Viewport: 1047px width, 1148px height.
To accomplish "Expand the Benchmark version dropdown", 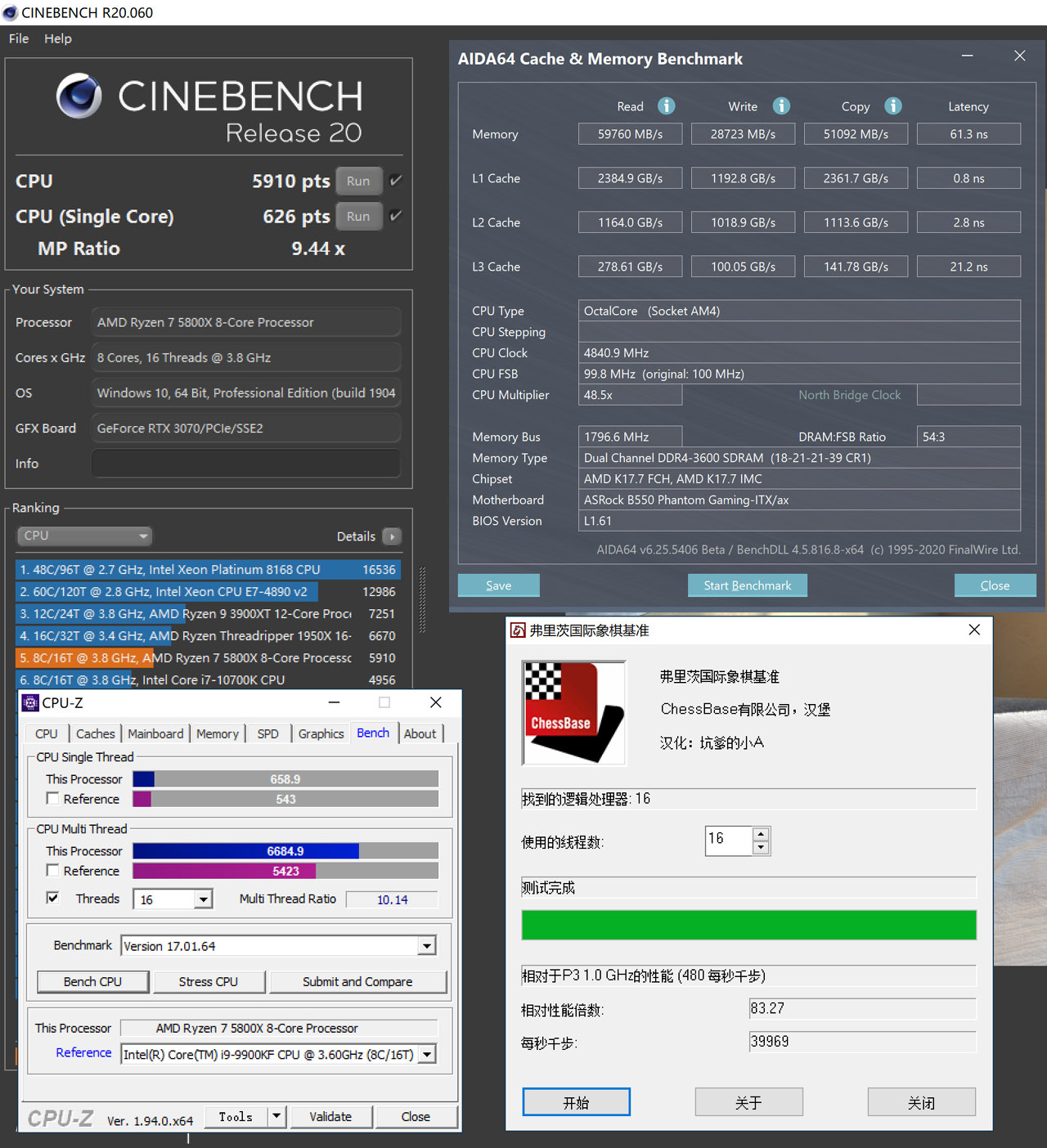I will pyautogui.click(x=426, y=946).
